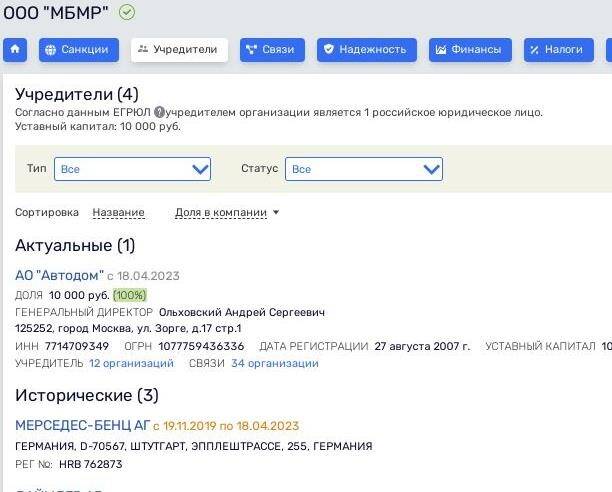Expand the Тип filter dropdown
The image size is (612, 492).
tap(132, 169)
